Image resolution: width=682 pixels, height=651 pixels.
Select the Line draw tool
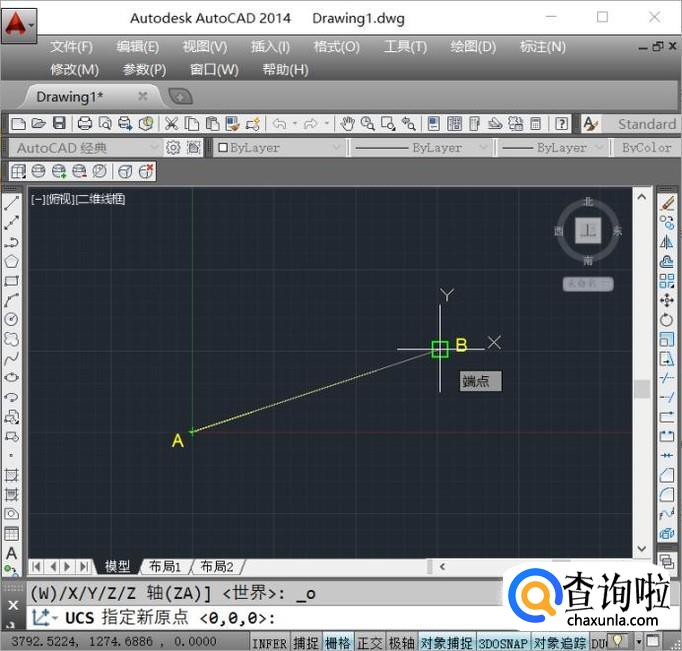(12, 203)
